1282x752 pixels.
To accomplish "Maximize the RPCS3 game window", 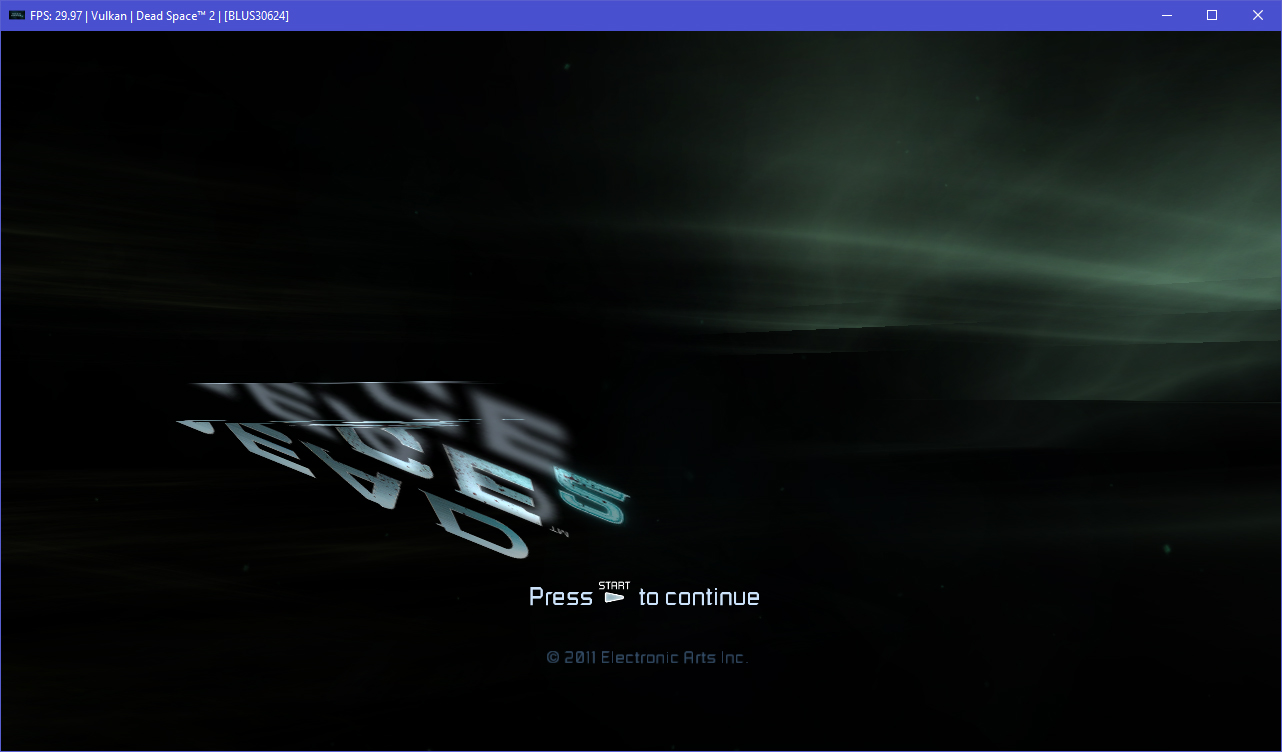I will click(x=1211, y=15).
